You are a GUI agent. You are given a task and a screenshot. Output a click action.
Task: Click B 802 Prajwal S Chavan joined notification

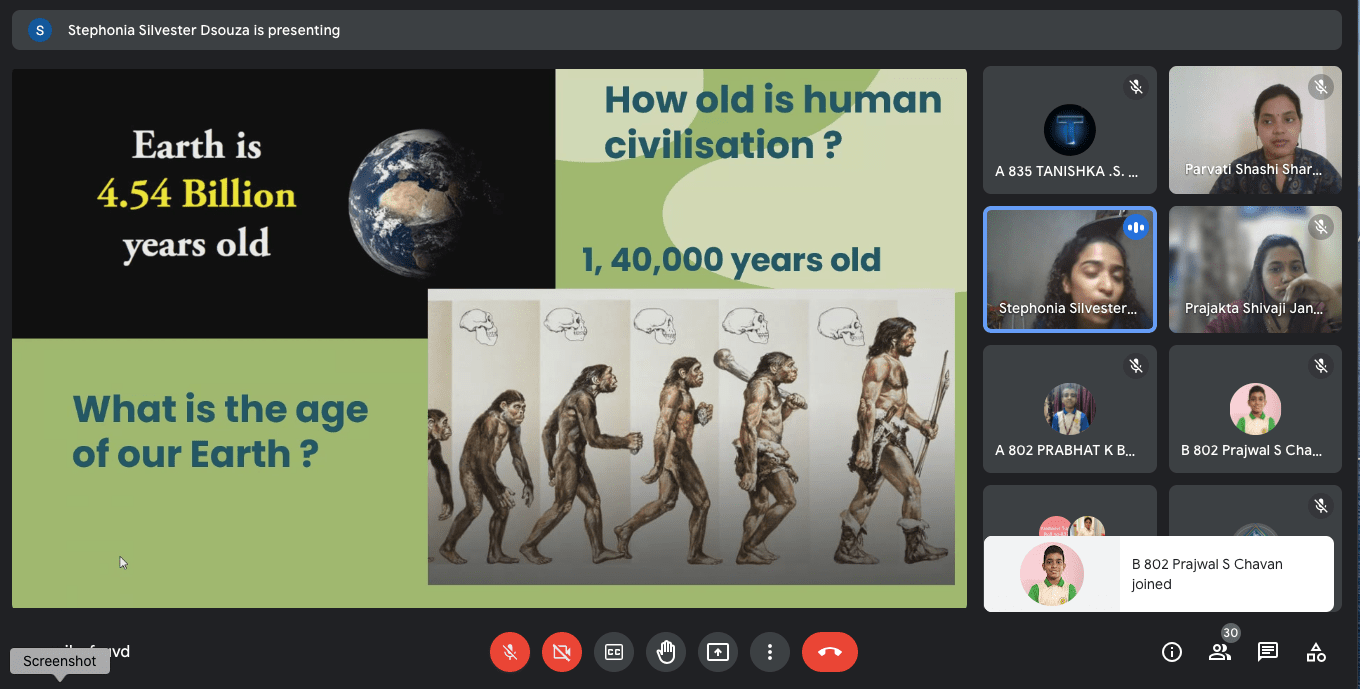1158,574
